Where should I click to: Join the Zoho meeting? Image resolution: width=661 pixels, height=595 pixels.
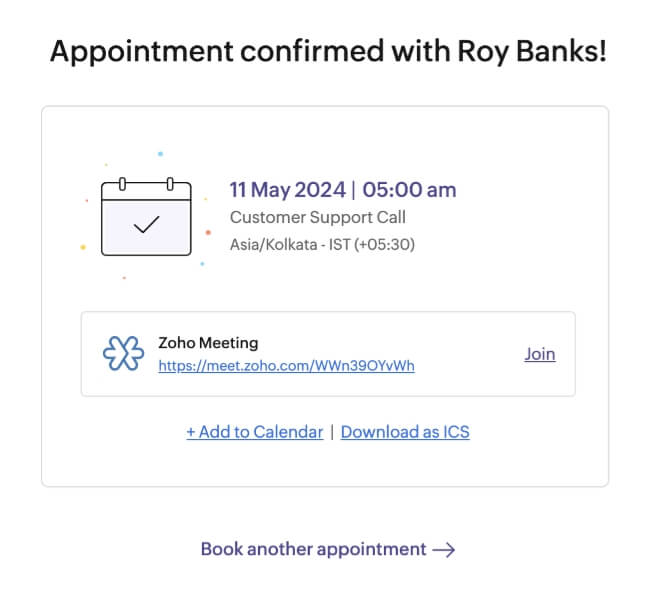539,354
